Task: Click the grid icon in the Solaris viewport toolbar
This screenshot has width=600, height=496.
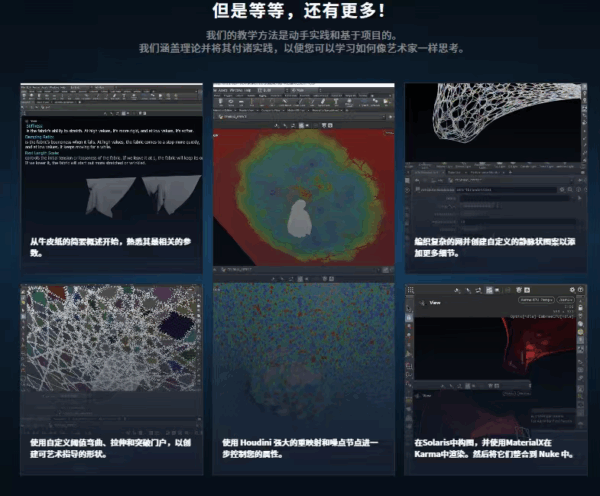Action: [x=411, y=290]
